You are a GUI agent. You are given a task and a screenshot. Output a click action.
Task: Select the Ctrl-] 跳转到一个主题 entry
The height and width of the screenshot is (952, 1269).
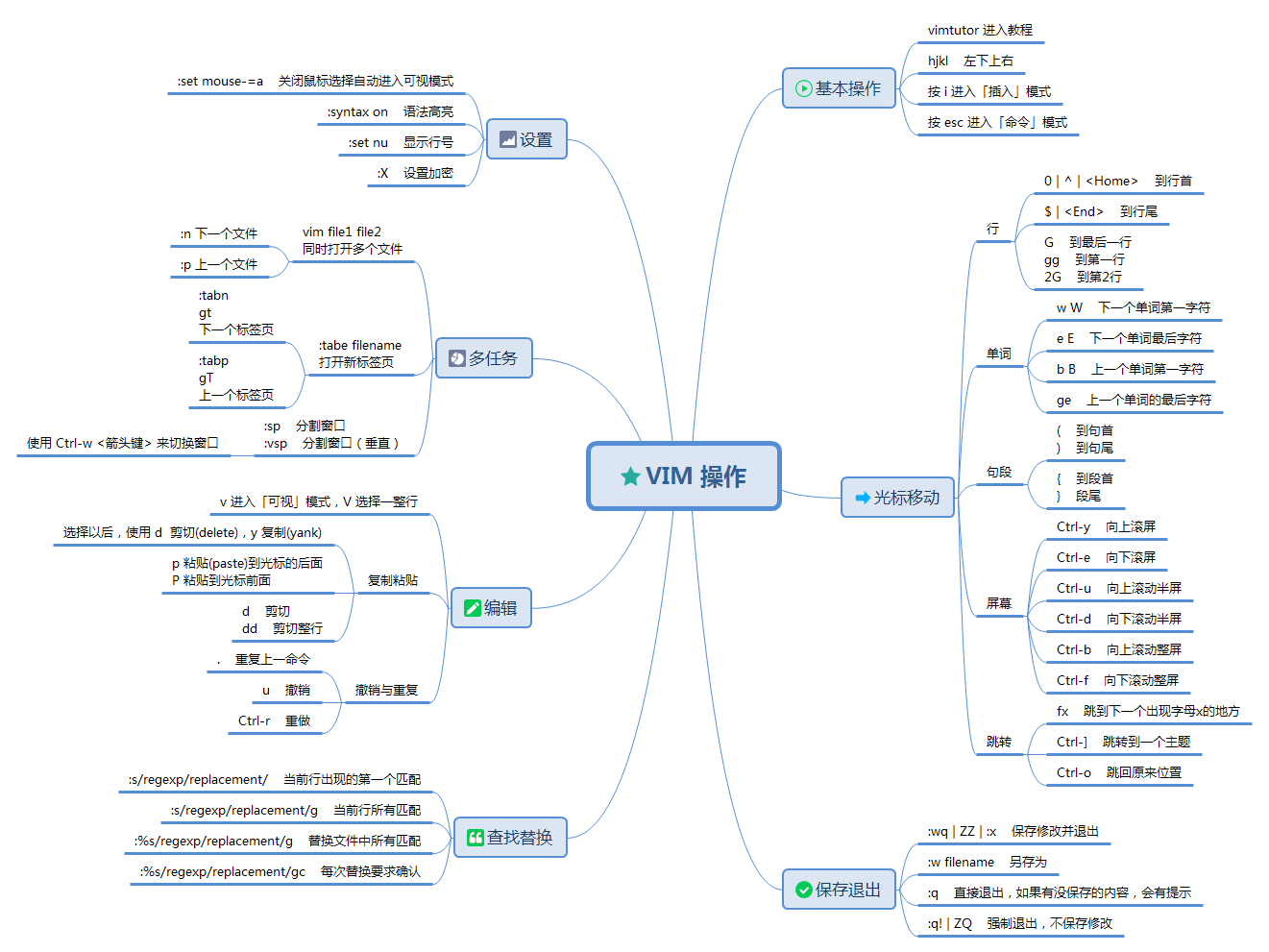pos(1123,742)
